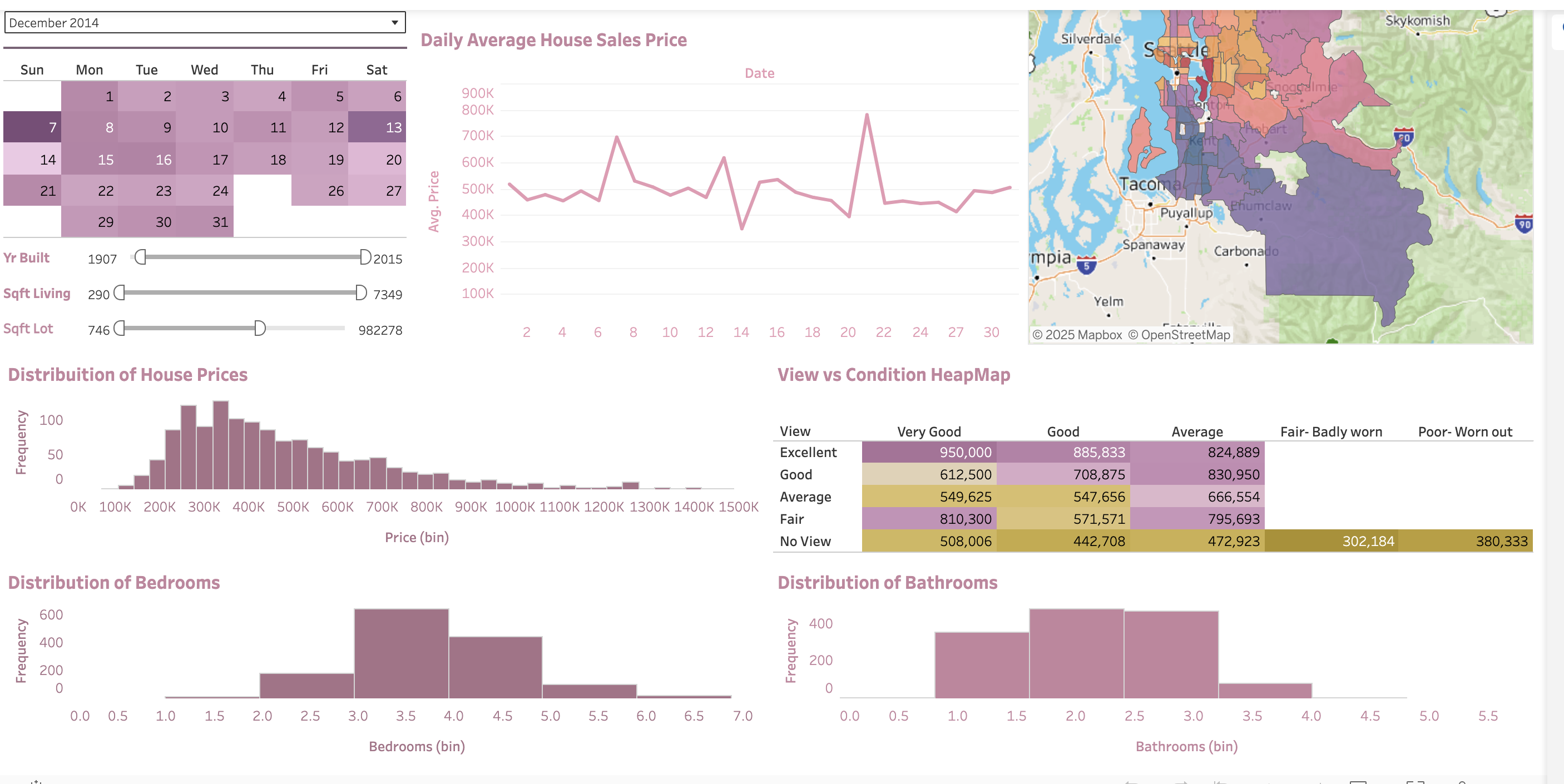This screenshot has width=1564, height=784.
Task: Click the Poor- Worn out column header
Action: [x=1465, y=431]
